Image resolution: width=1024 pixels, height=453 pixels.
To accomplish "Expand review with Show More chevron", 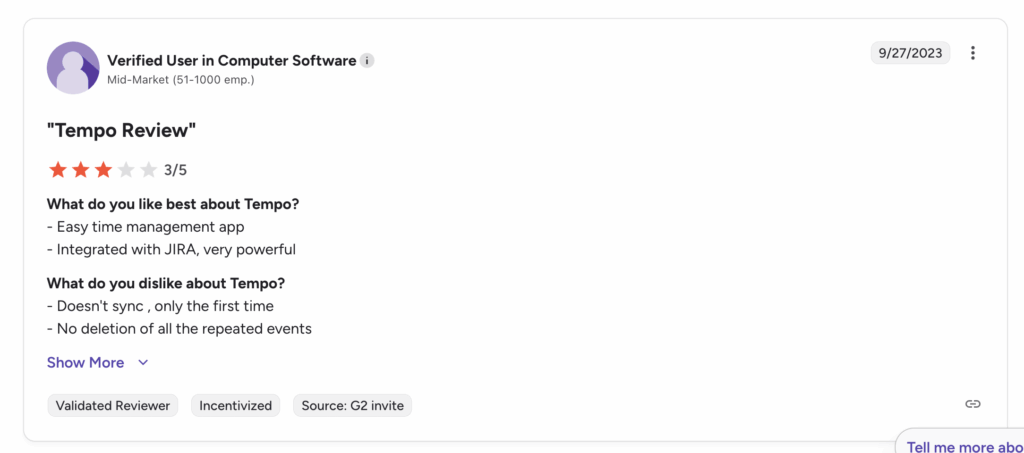I will [143, 363].
